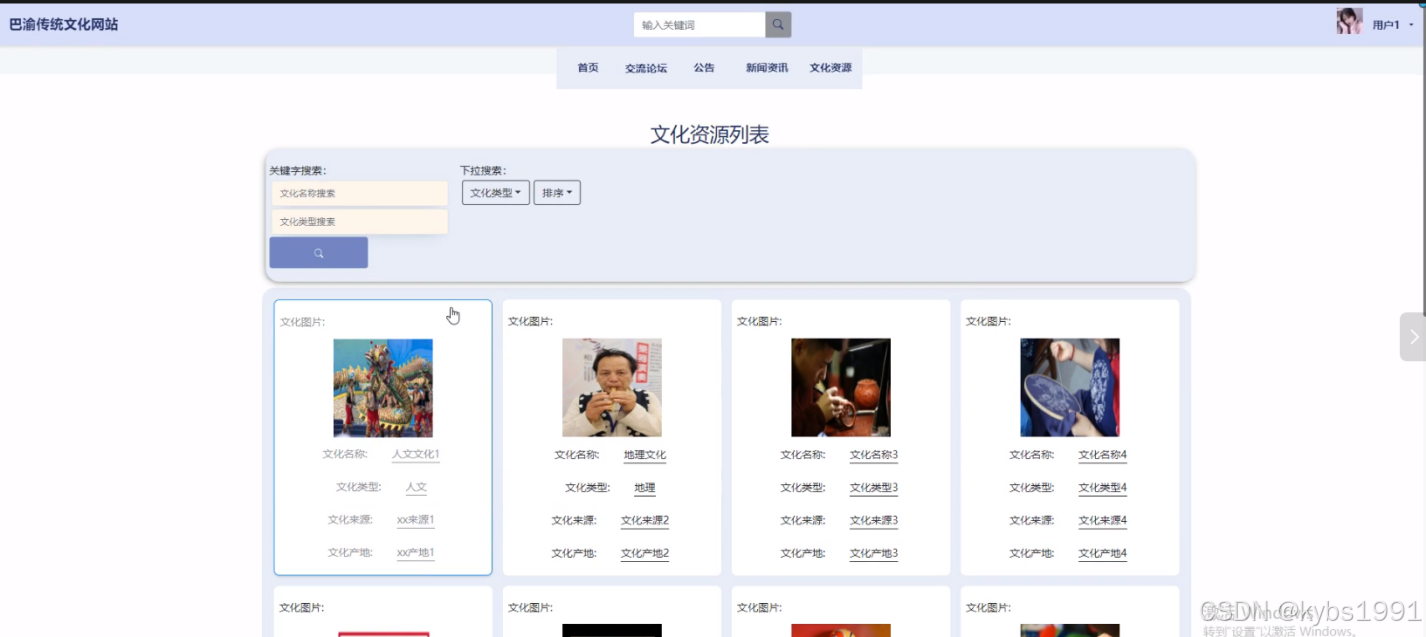The width and height of the screenshot is (1426, 637).
Task: Expand the 用户1 account dropdown
Action: point(1393,25)
